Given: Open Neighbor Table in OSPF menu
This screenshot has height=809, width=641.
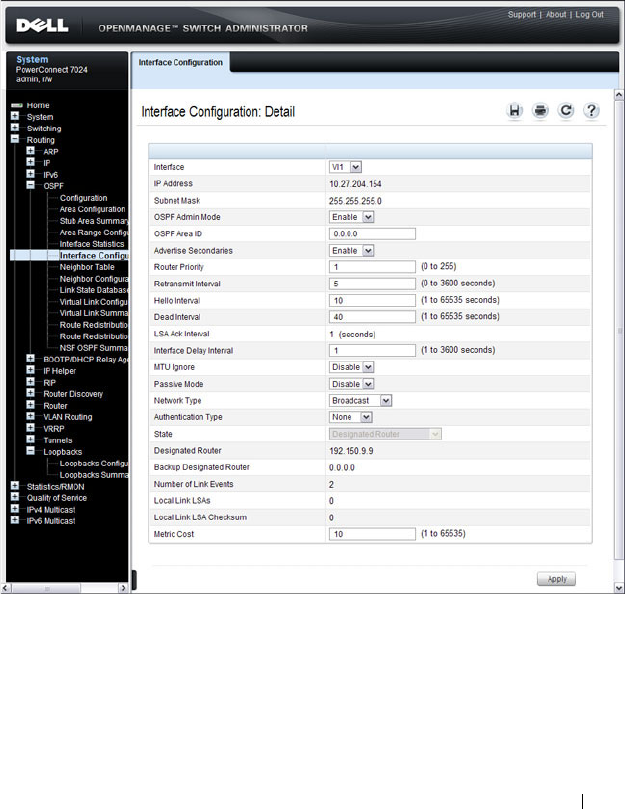Looking at the screenshot, I should coord(87,267).
